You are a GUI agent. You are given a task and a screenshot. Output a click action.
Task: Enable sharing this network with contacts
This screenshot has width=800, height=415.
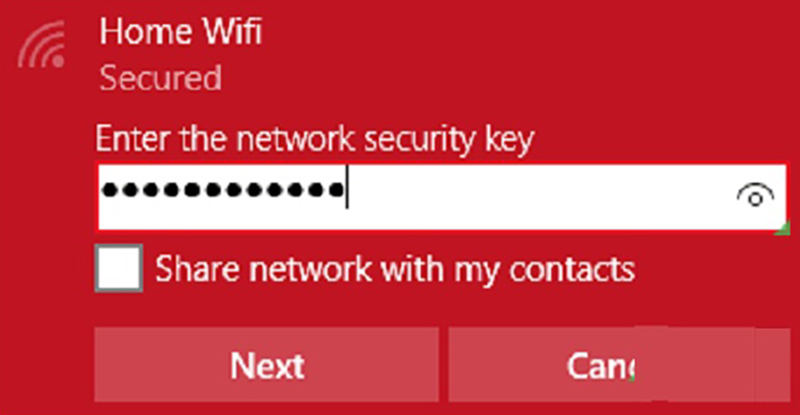[x=118, y=268]
